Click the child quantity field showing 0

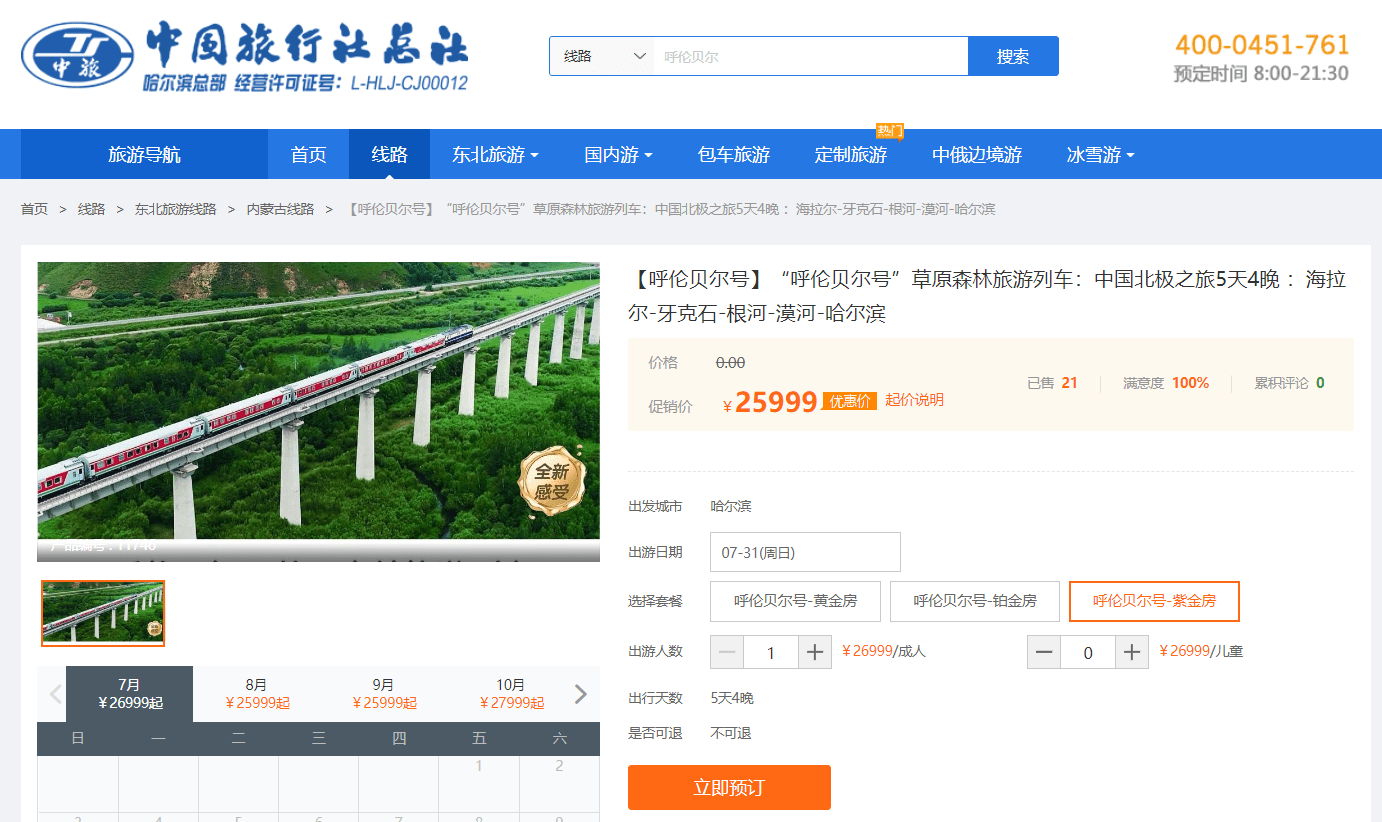click(1088, 652)
